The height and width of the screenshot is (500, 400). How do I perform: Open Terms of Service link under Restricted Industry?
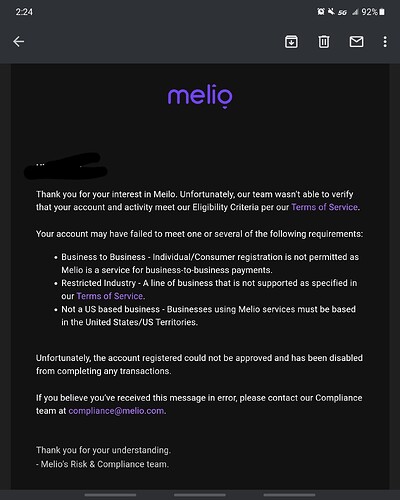(x=110, y=296)
